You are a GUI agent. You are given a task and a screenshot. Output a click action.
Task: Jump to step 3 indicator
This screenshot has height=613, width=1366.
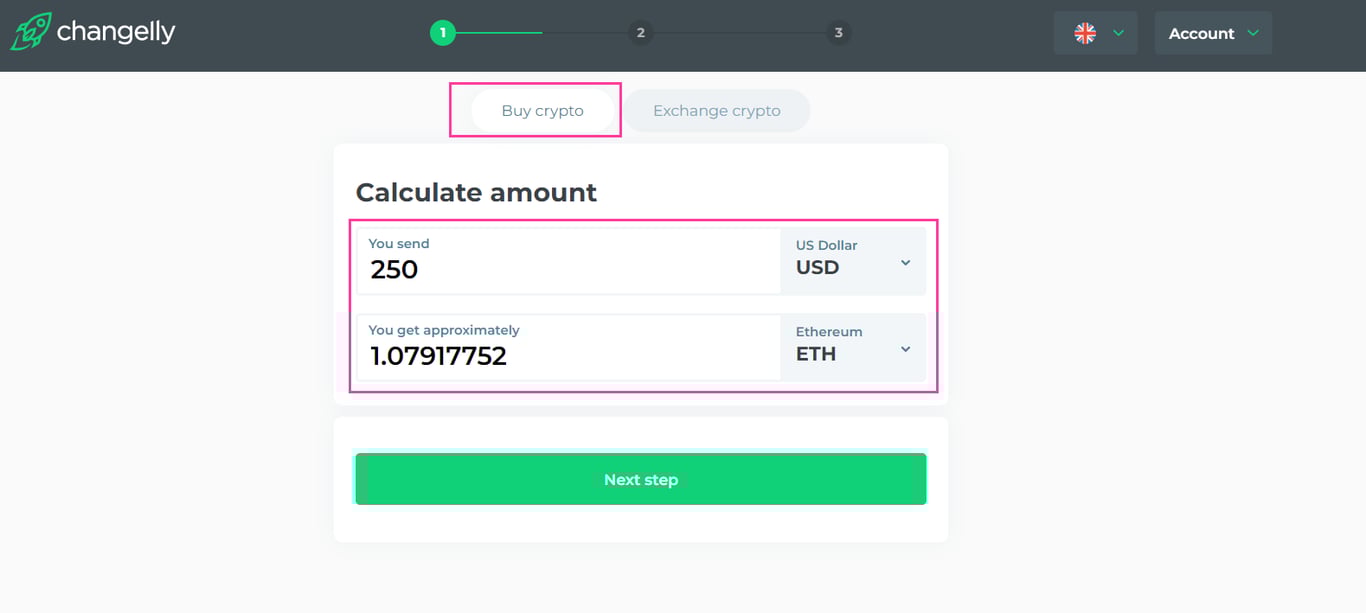coord(838,33)
